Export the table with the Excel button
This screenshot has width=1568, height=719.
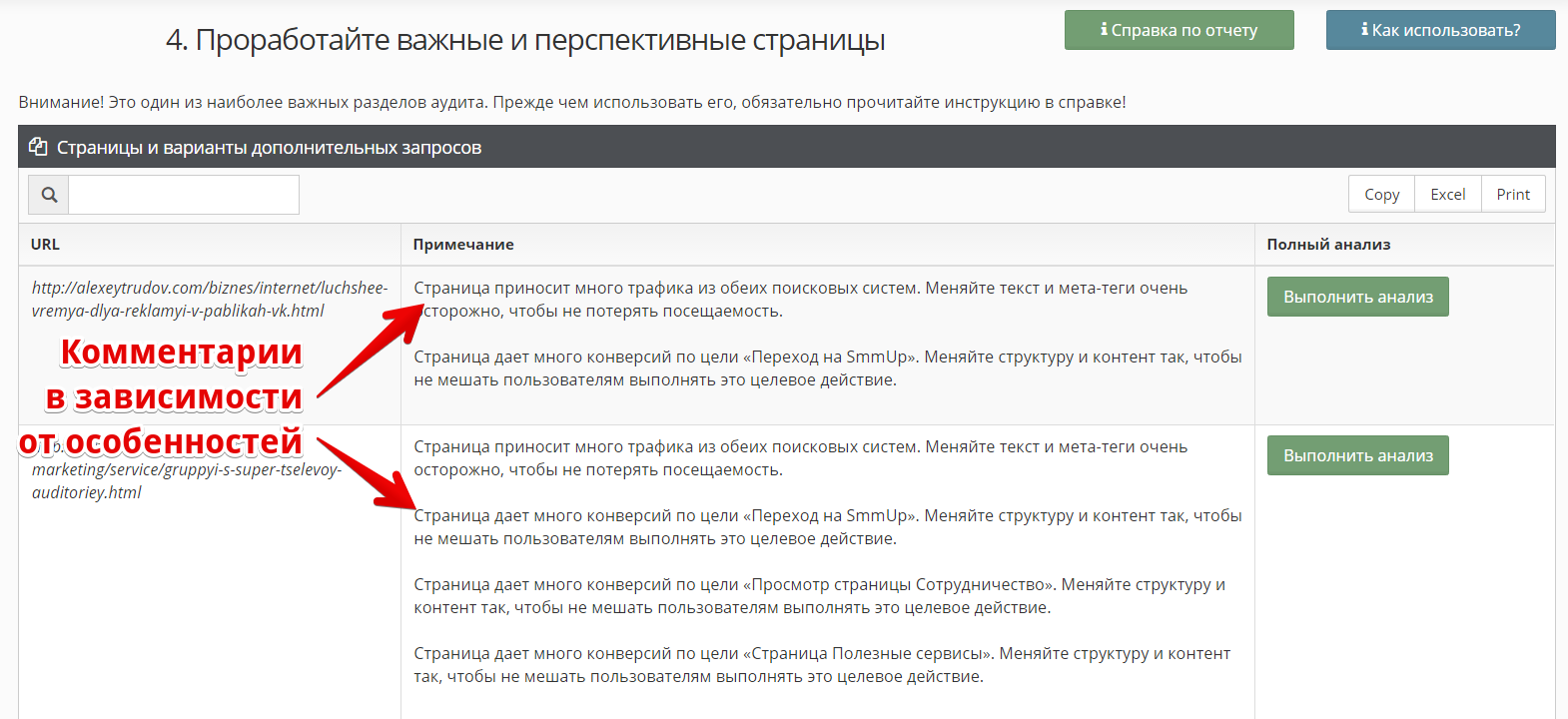pos(1447,195)
